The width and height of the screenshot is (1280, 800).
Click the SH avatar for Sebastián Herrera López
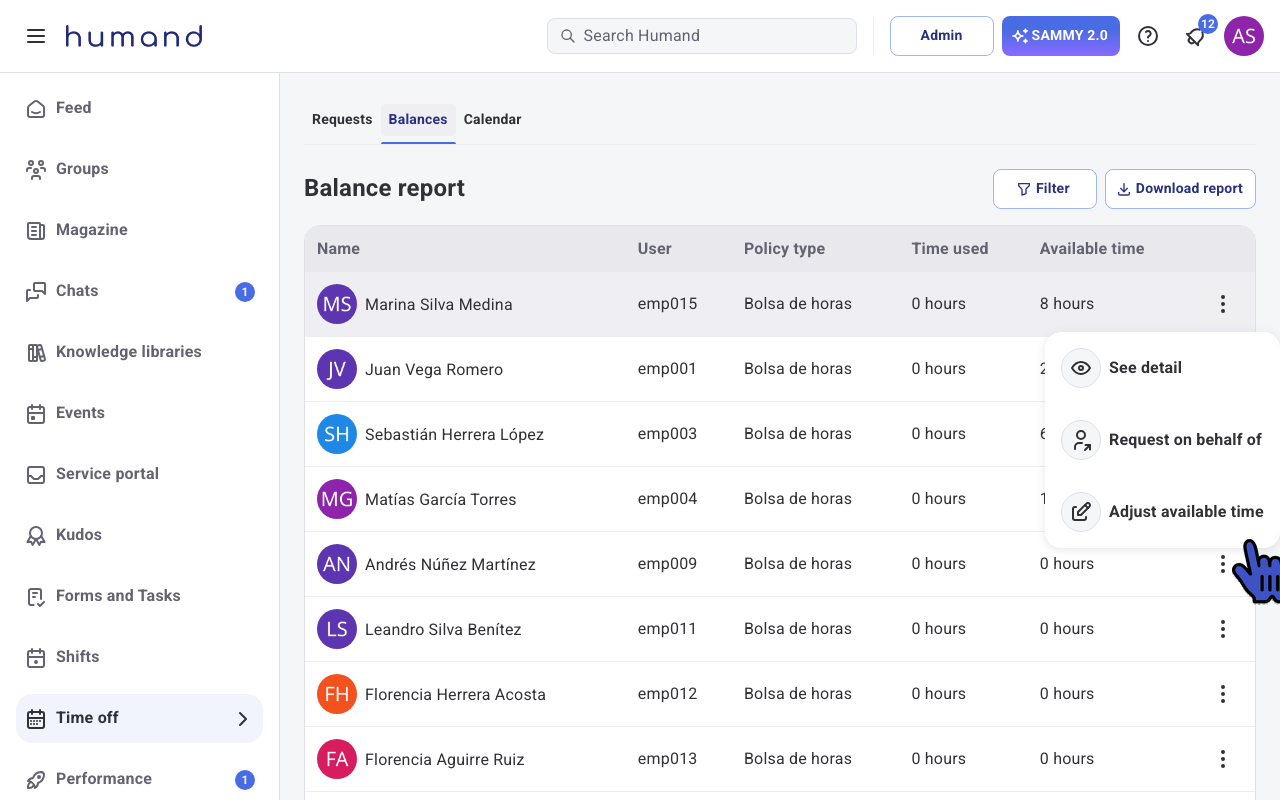pos(337,434)
